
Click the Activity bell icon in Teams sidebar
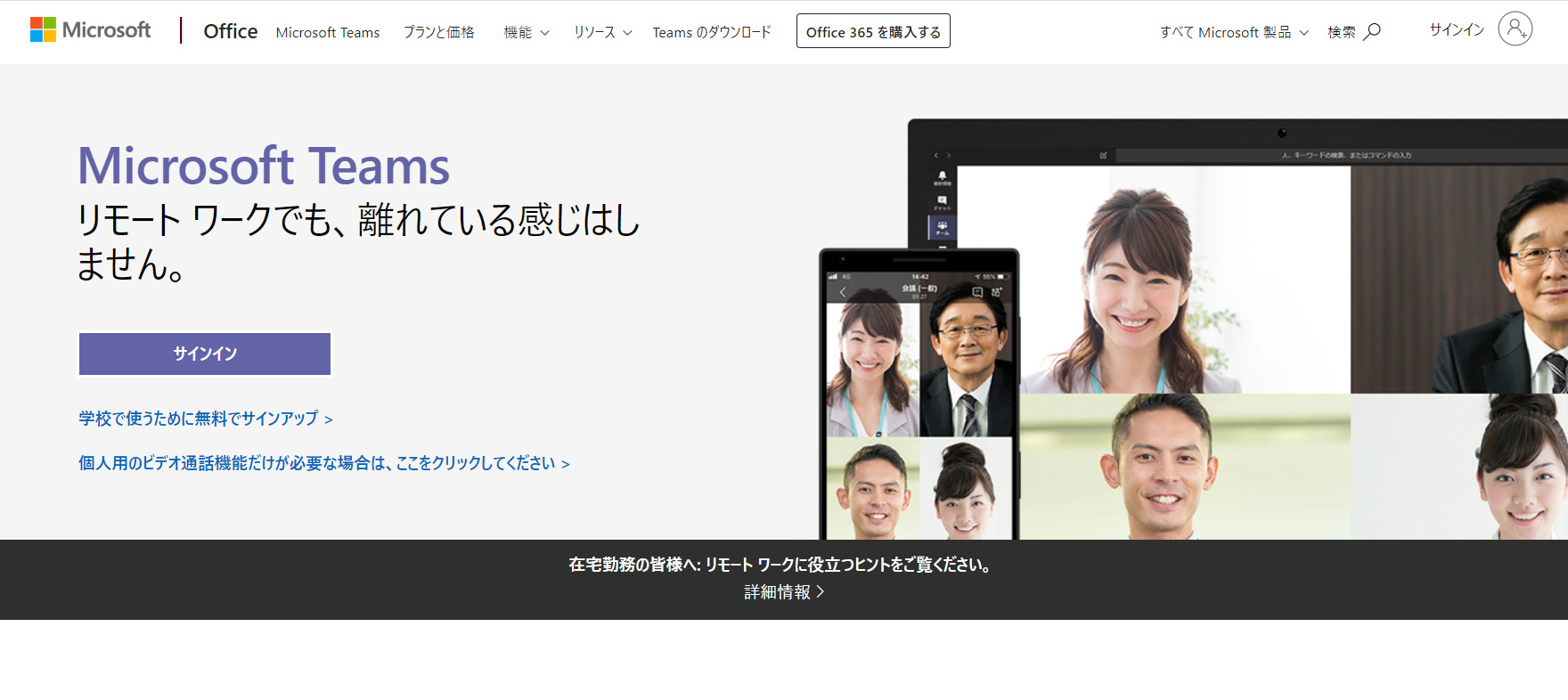[x=942, y=176]
